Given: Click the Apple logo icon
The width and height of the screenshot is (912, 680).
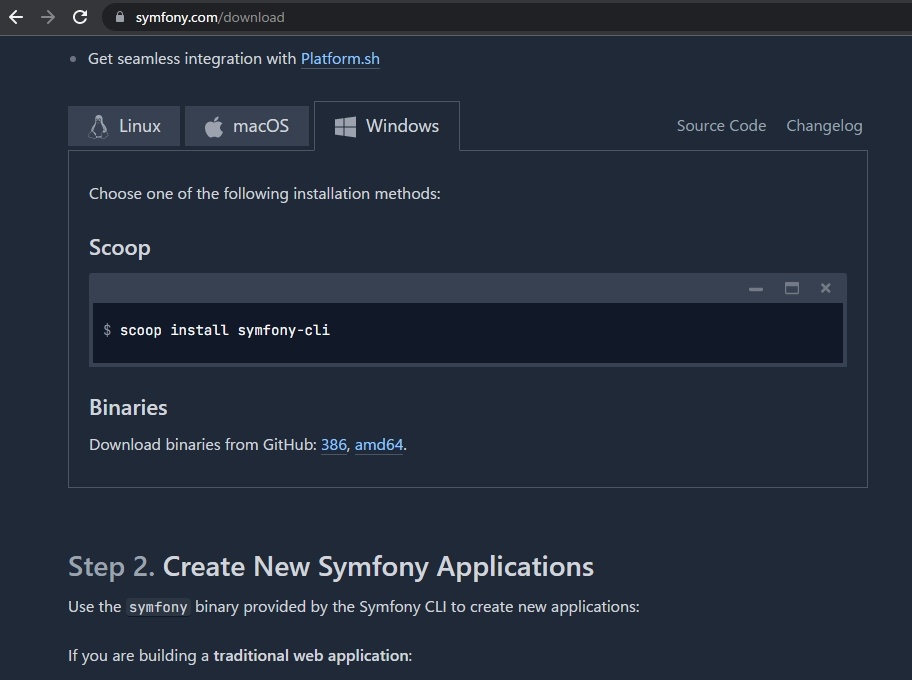Looking at the screenshot, I should point(213,127).
